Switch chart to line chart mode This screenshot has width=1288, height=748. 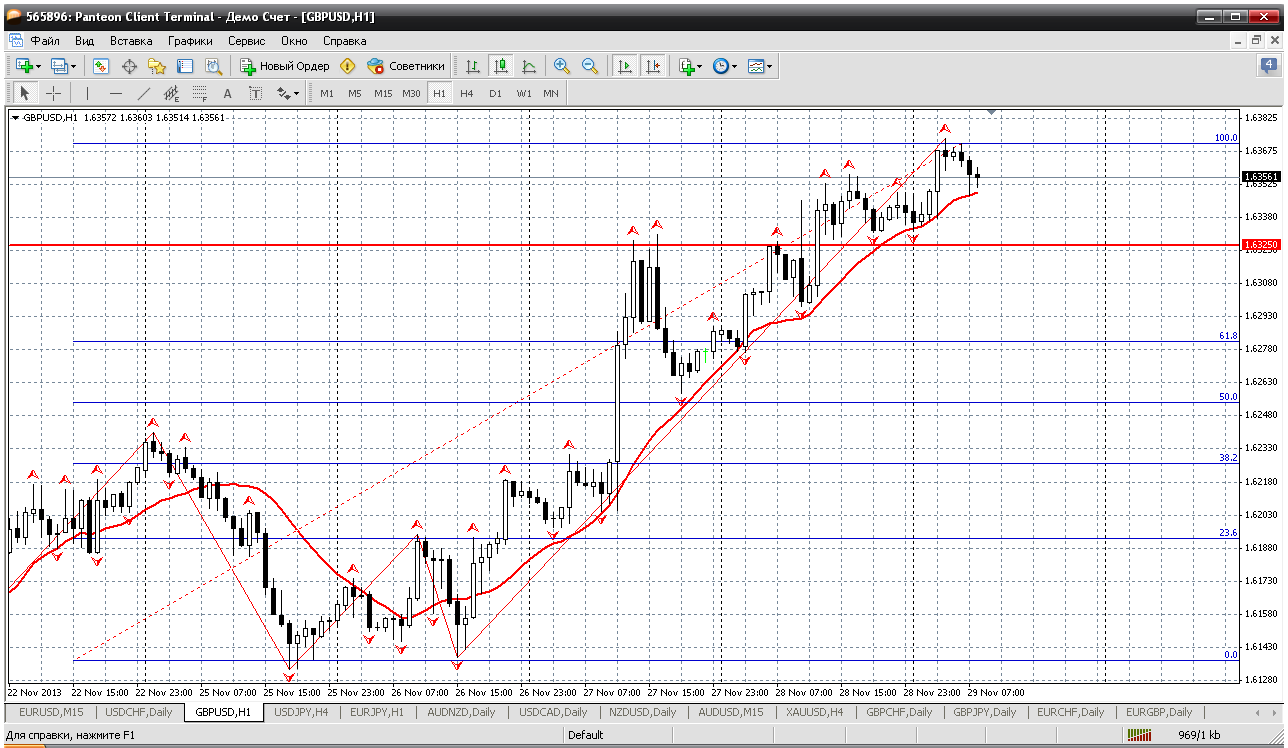click(529, 66)
